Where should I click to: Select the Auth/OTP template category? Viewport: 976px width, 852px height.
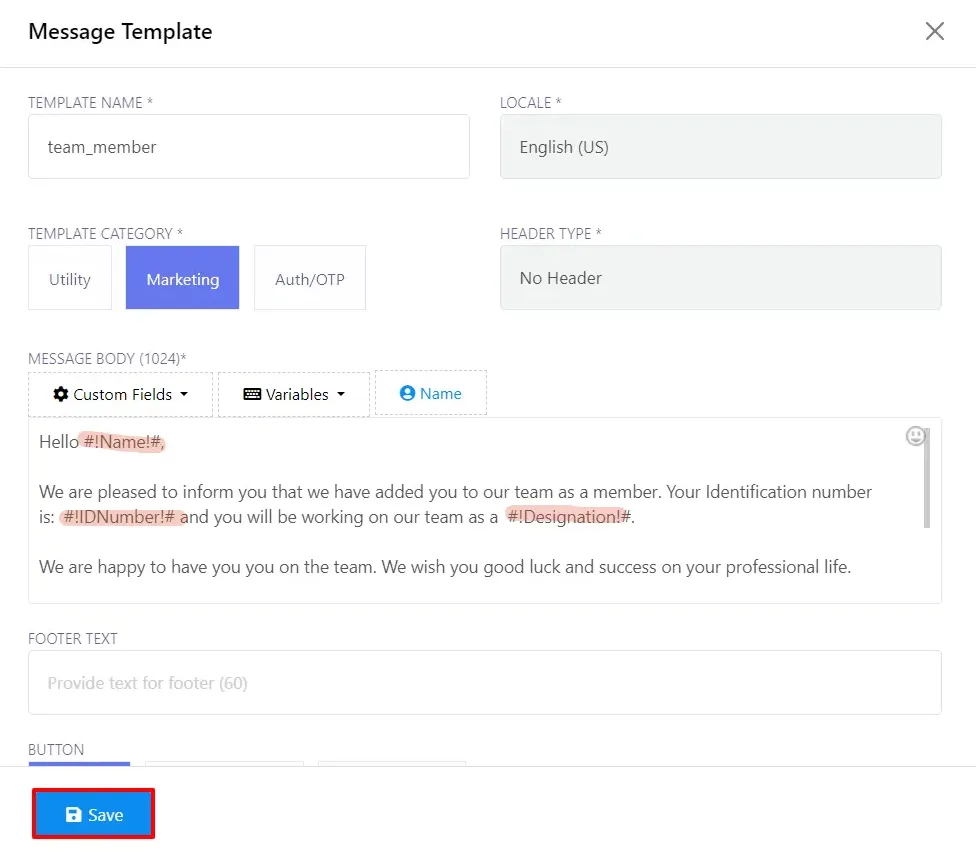(x=310, y=278)
